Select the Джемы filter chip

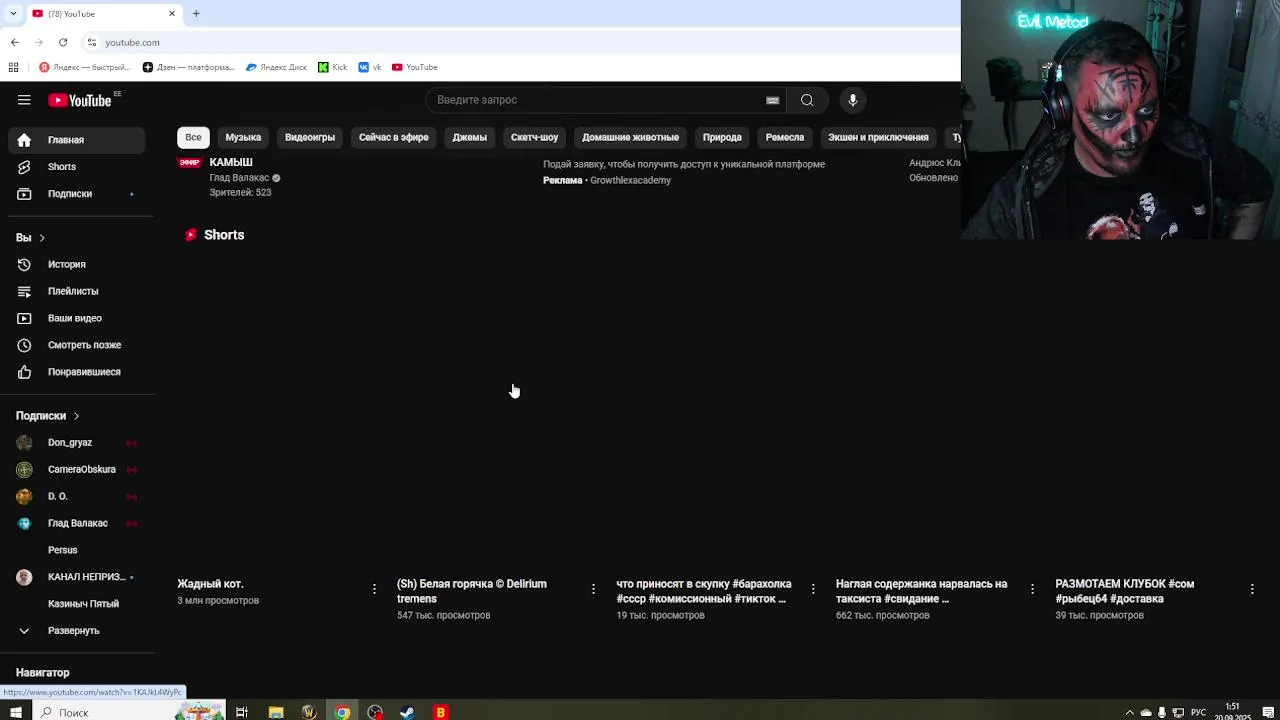click(469, 137)
